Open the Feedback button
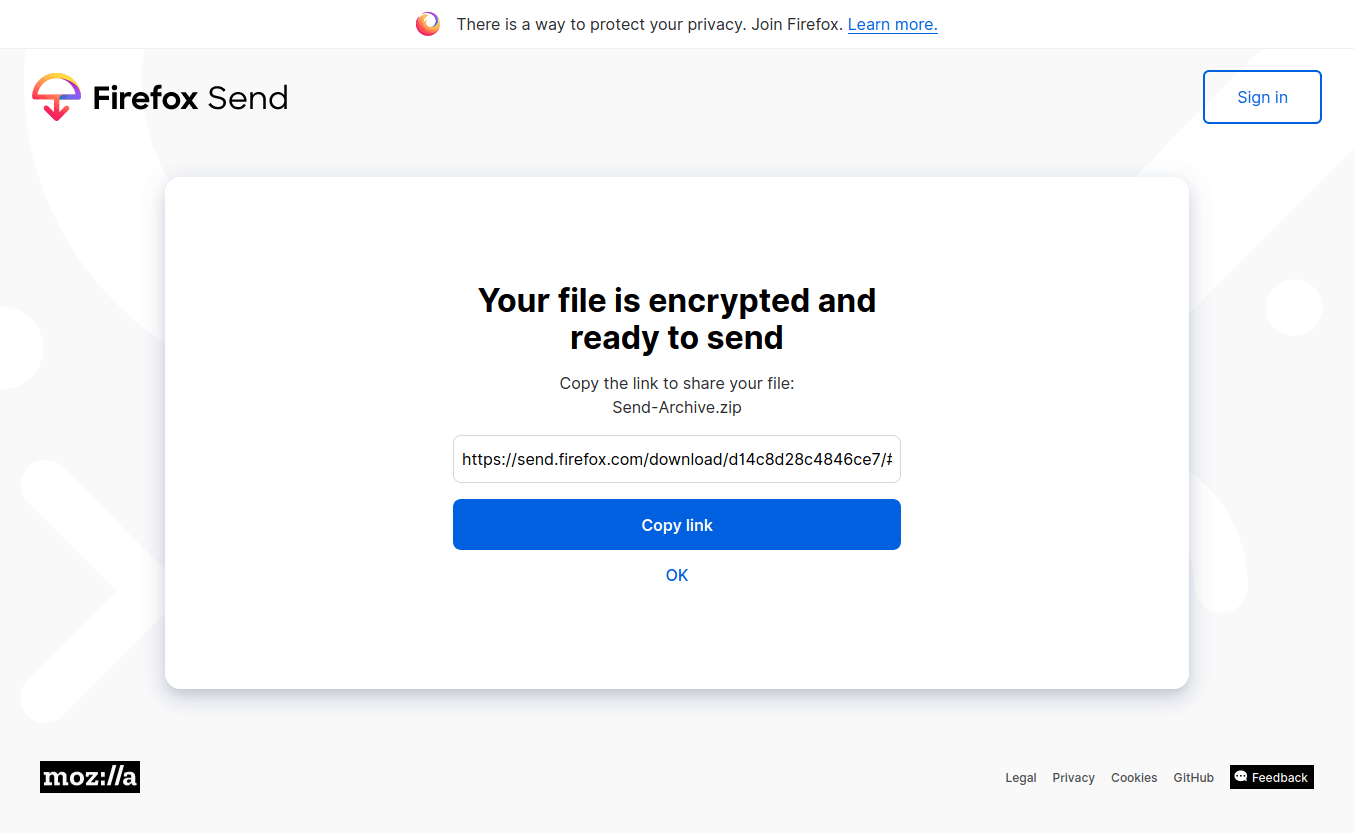 tap(1272, 777)
